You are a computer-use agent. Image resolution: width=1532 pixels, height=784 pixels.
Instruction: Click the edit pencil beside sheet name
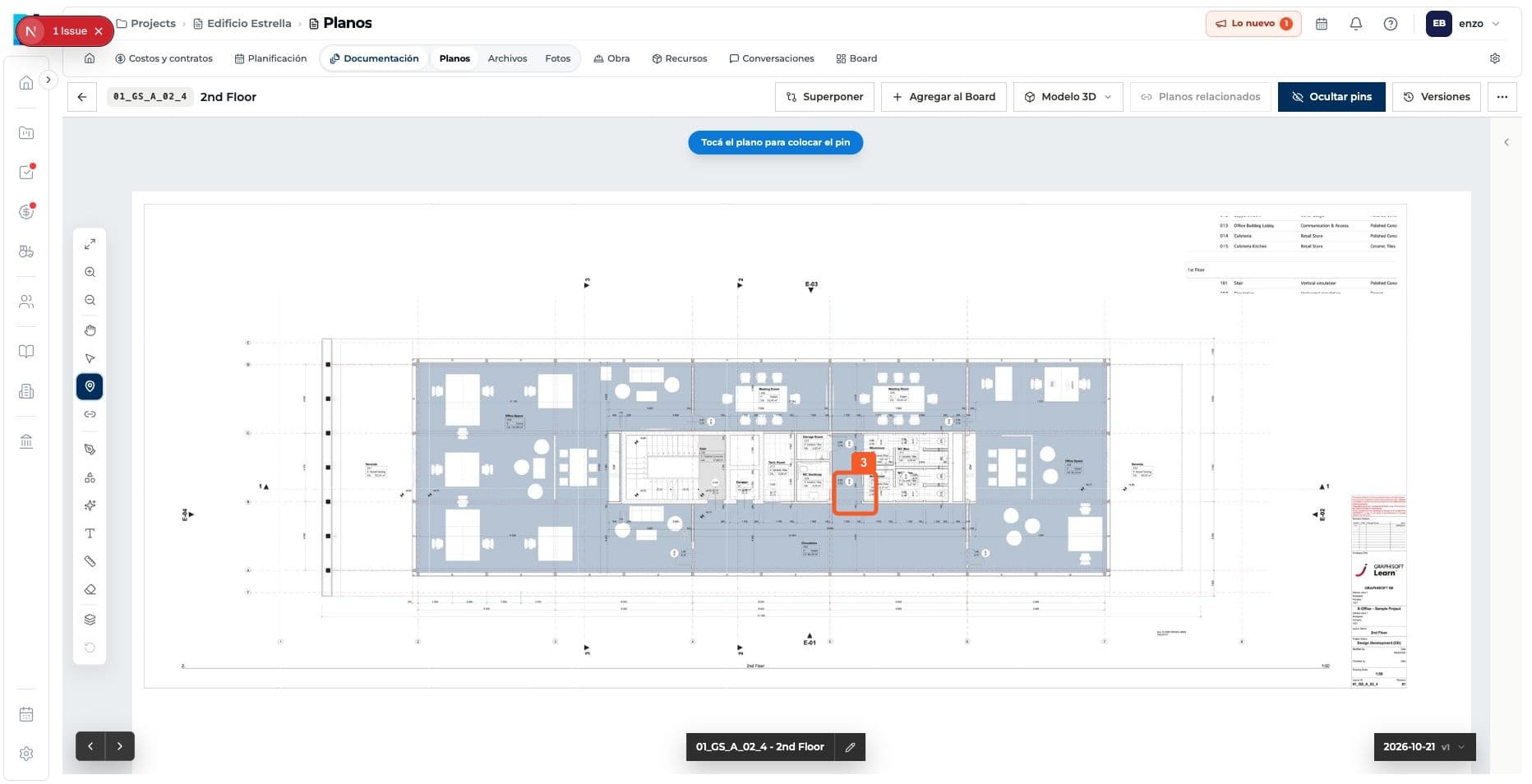pyautogui.click(x=850, y=747)
